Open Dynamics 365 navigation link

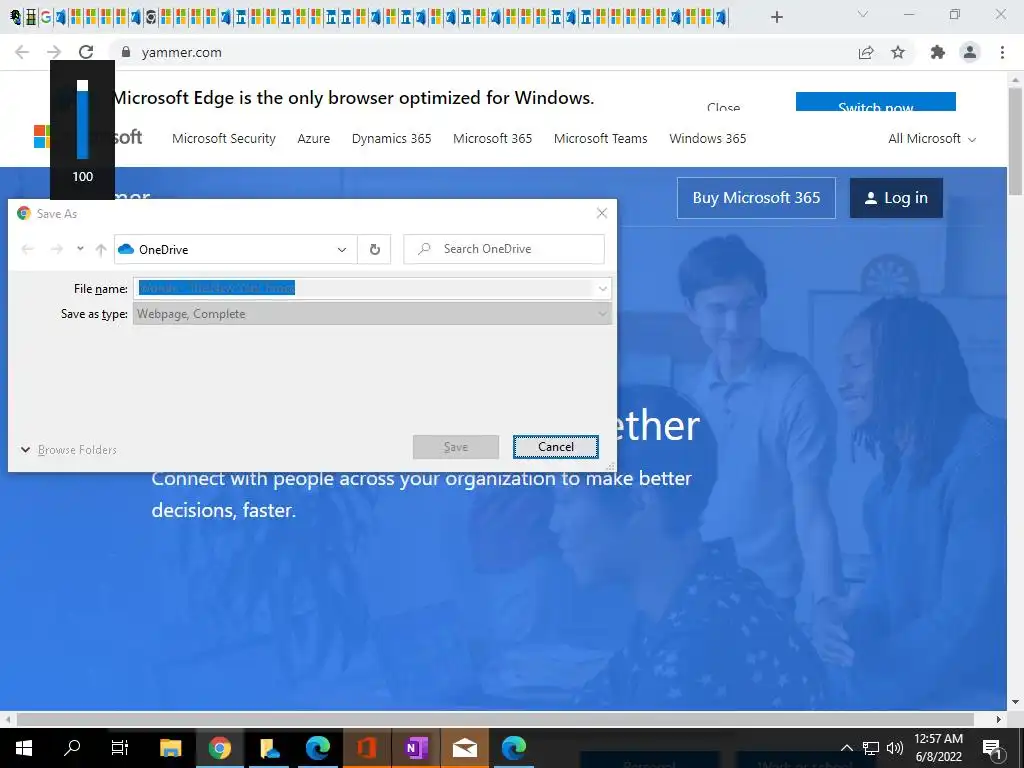[391, 138]
